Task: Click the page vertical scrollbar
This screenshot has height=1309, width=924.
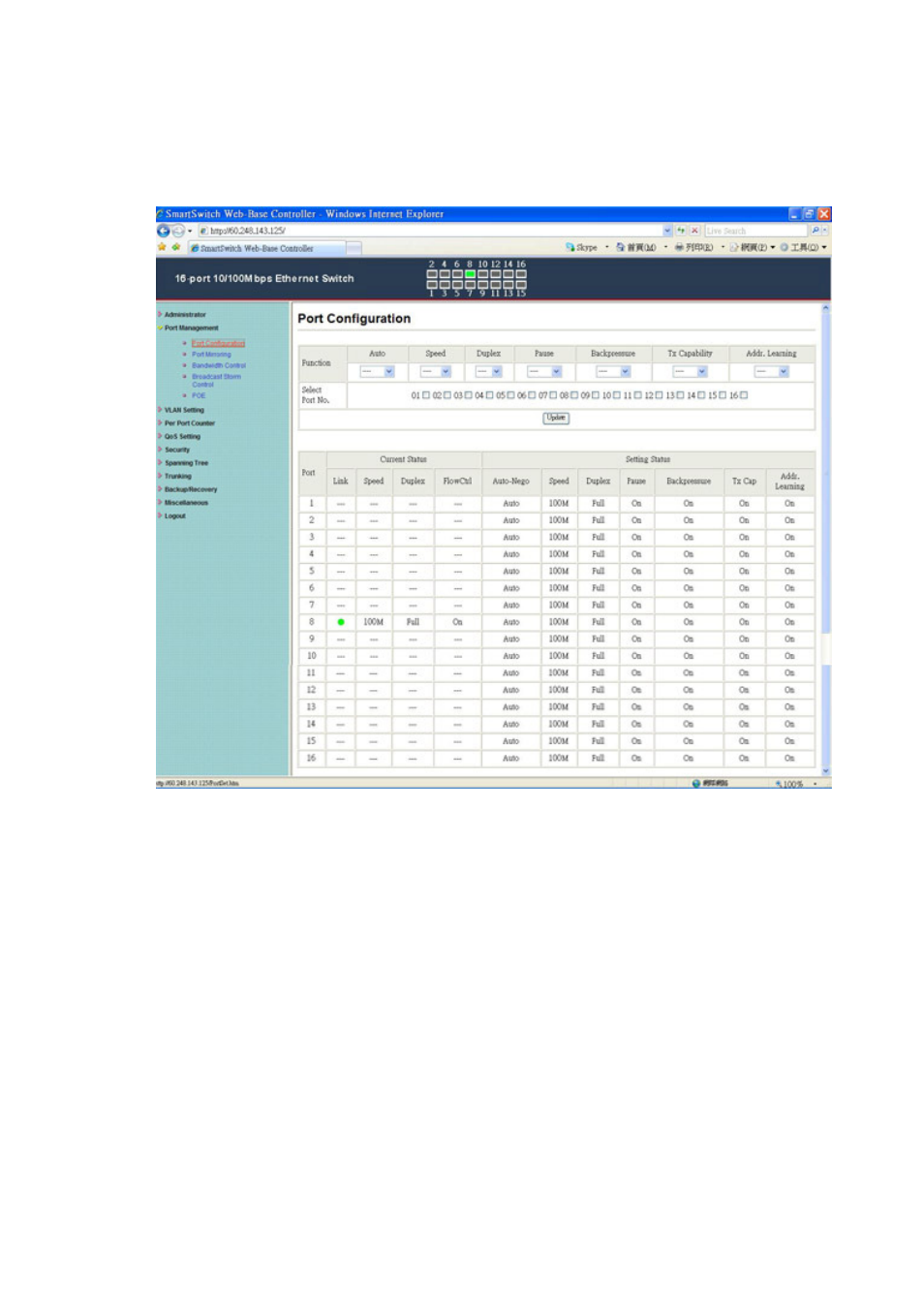Action: point(826,540)
